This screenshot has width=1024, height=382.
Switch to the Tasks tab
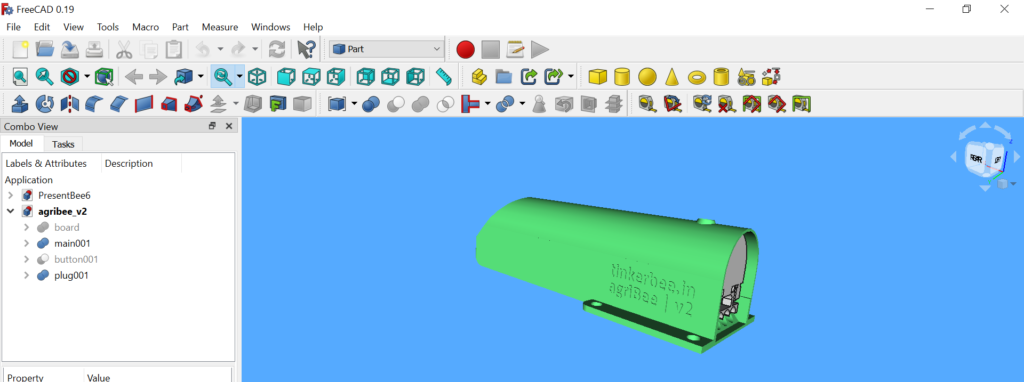[x=63, y=144]
